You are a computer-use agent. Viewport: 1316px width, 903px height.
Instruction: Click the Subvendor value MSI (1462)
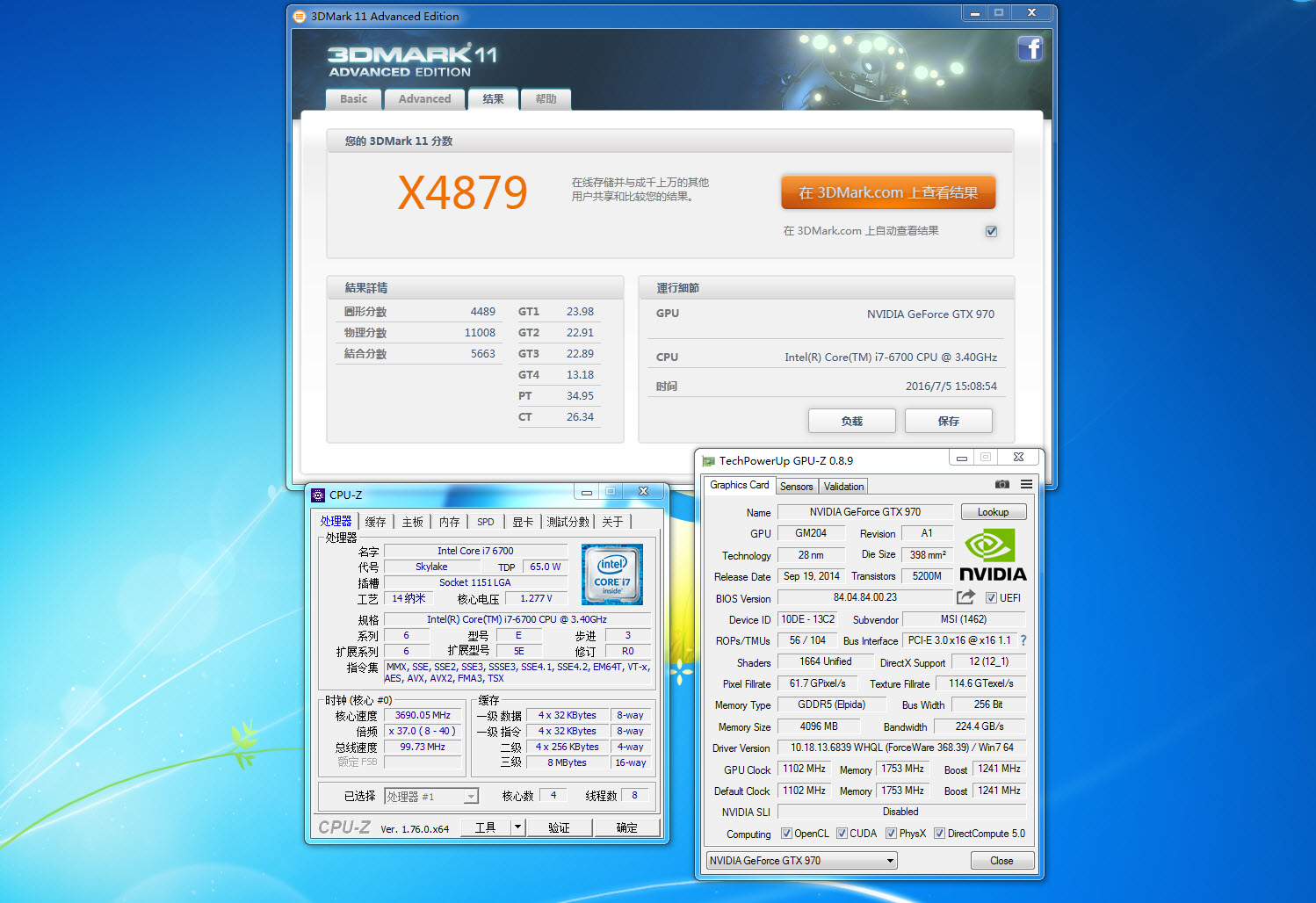[964, 619]
